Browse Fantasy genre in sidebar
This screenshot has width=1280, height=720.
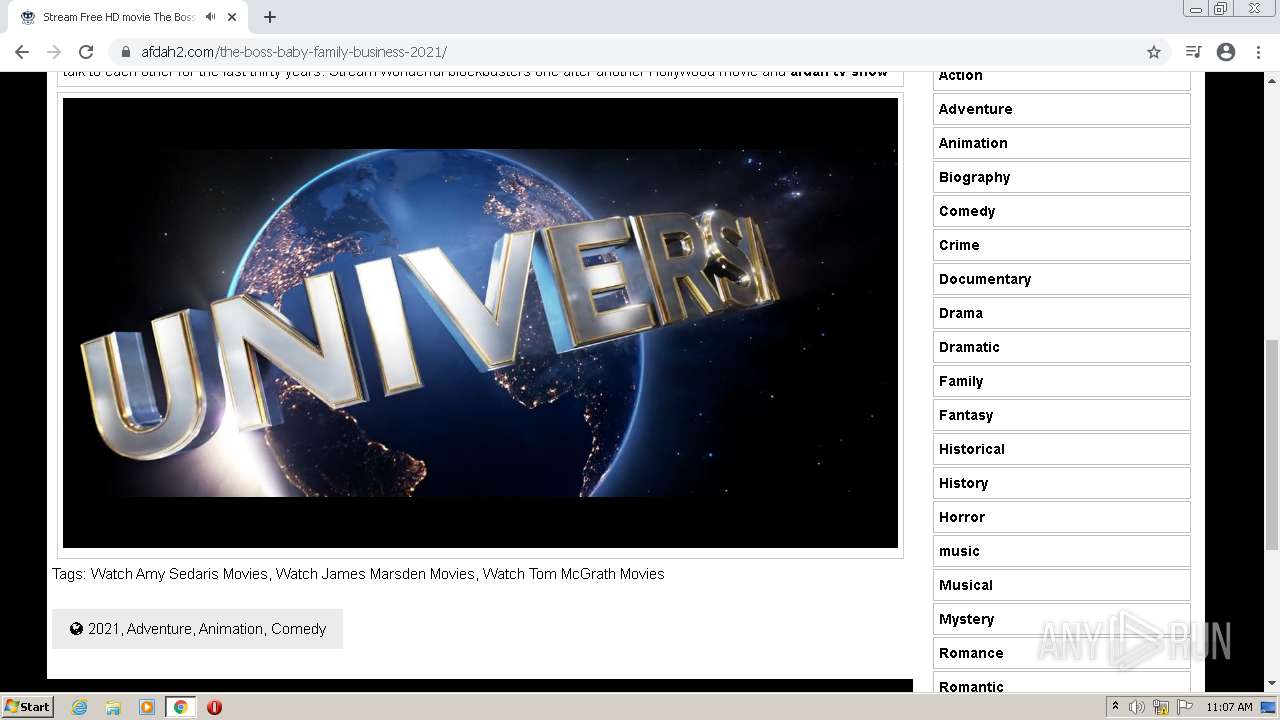click(x=1062, y=415)
